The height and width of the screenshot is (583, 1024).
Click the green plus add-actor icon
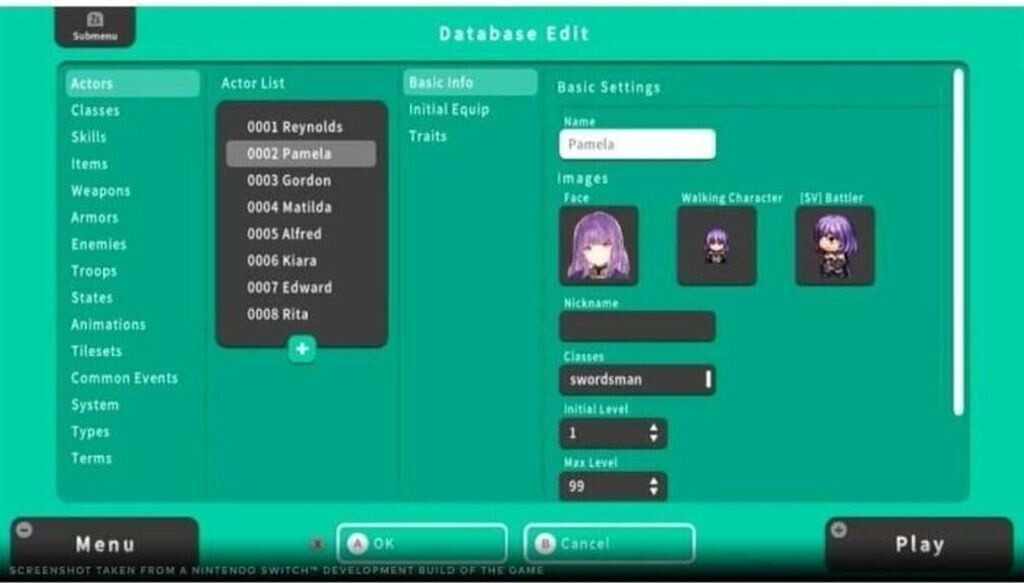coord(302,349)
